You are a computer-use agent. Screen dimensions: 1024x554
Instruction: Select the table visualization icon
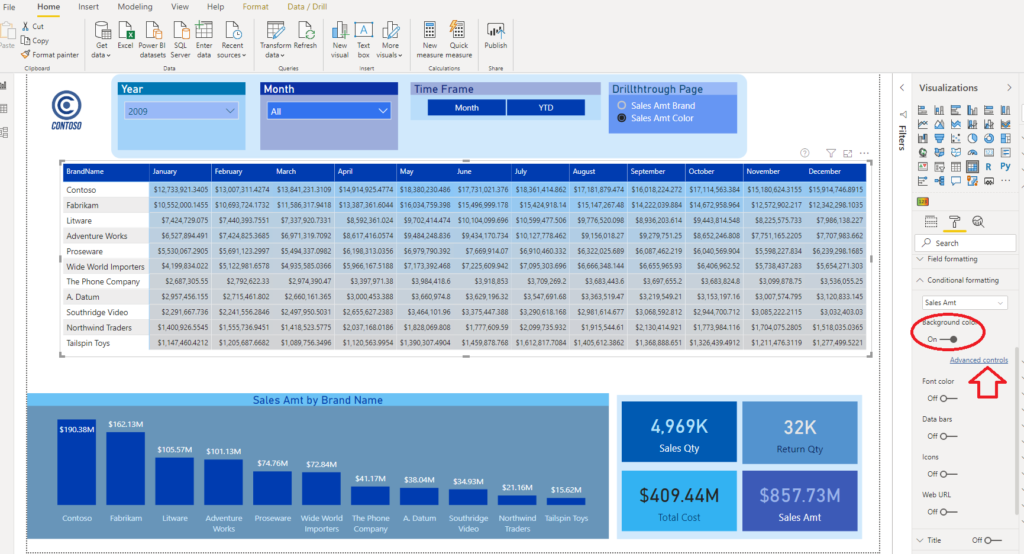pyautogui.click(x=956, y=167)
